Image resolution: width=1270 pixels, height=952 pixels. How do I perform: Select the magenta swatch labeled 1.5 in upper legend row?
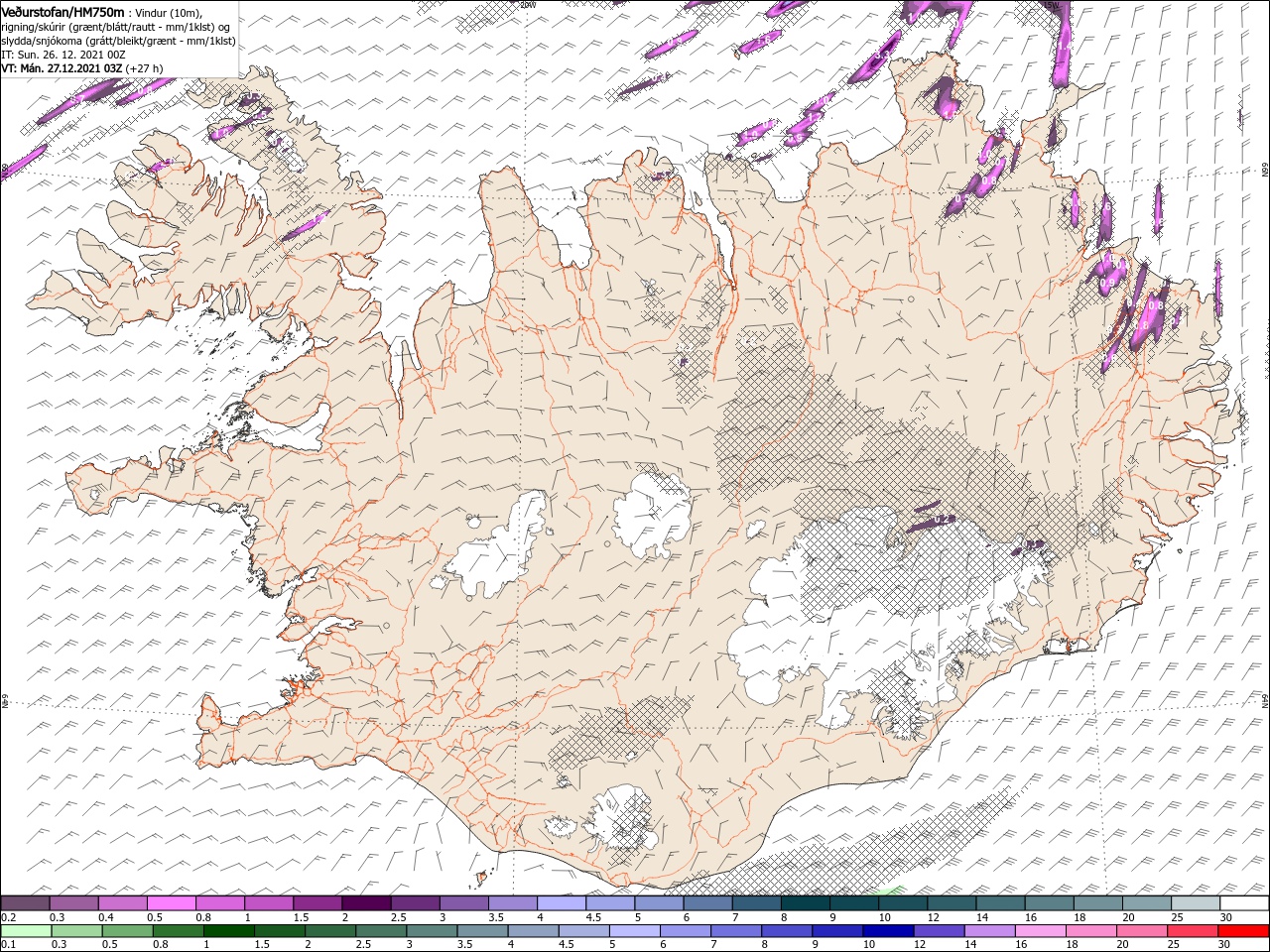(317, 903)
